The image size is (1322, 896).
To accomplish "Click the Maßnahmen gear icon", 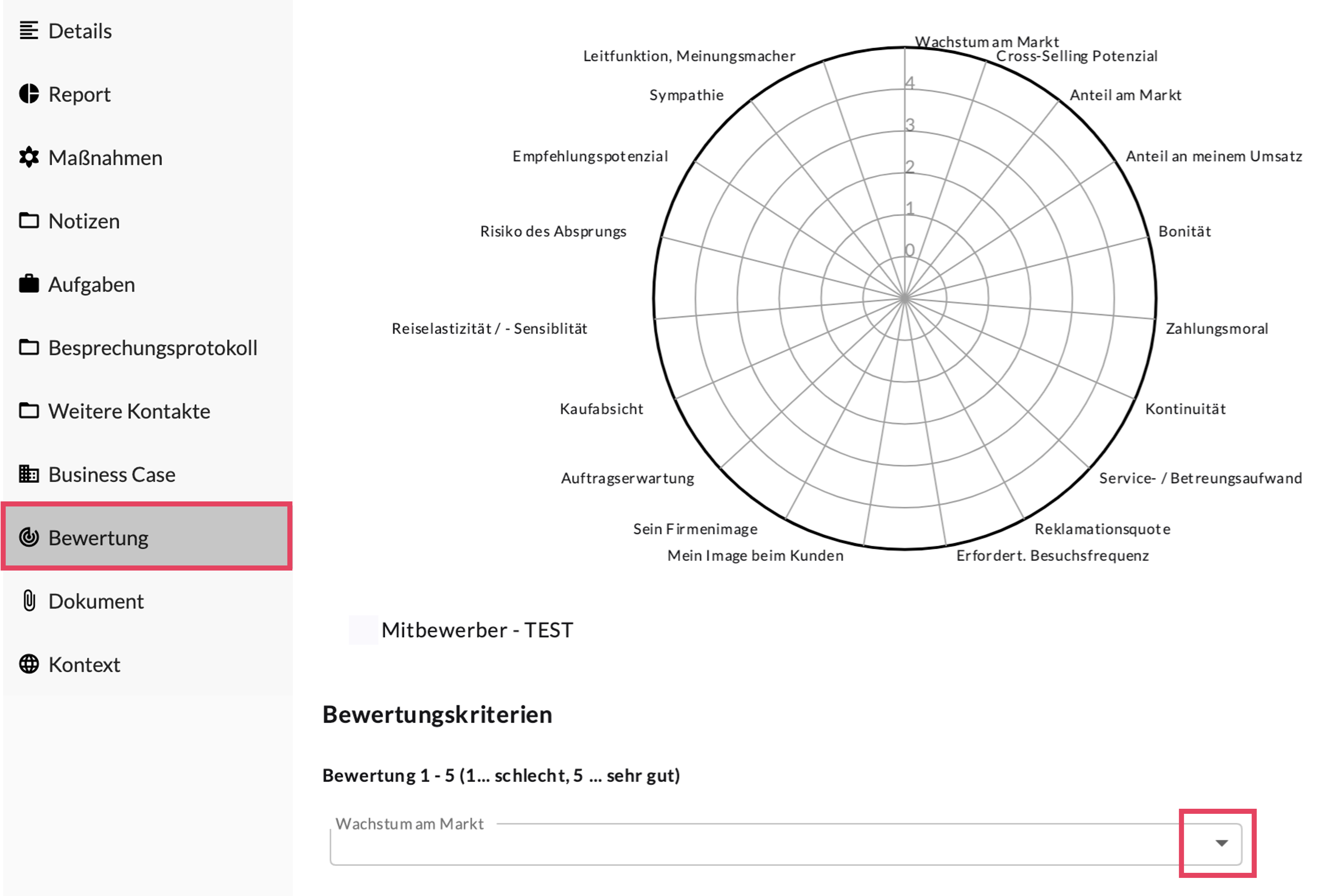I will pos(29,157).
